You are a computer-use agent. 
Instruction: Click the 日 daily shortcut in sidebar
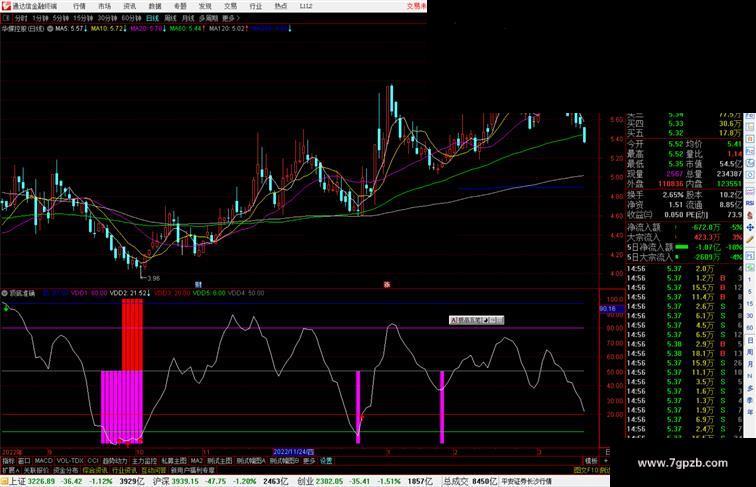coord(750,340)
